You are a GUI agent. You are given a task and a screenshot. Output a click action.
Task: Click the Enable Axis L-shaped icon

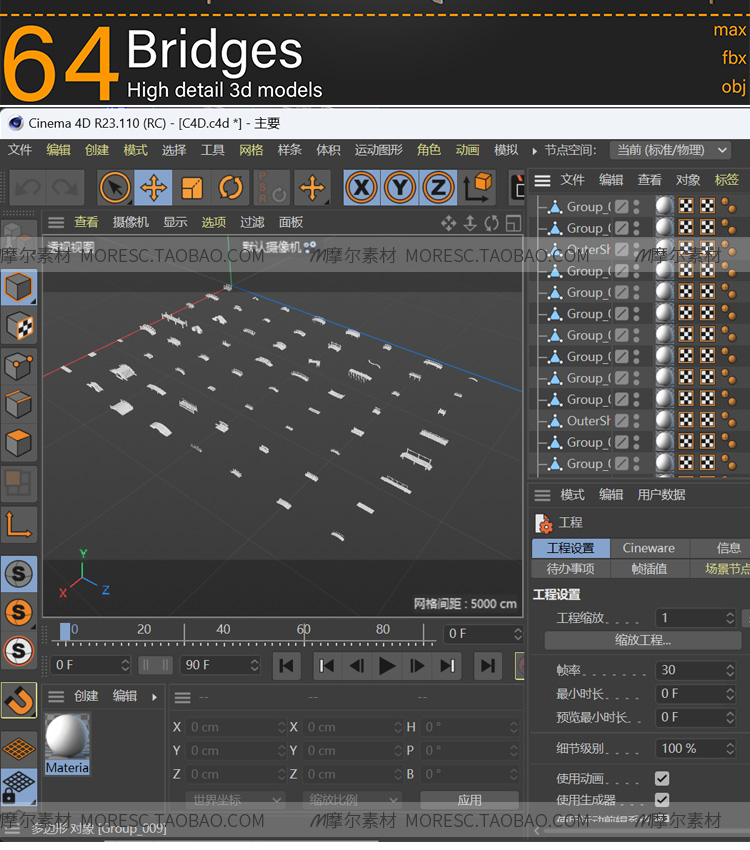click(19, 525)
